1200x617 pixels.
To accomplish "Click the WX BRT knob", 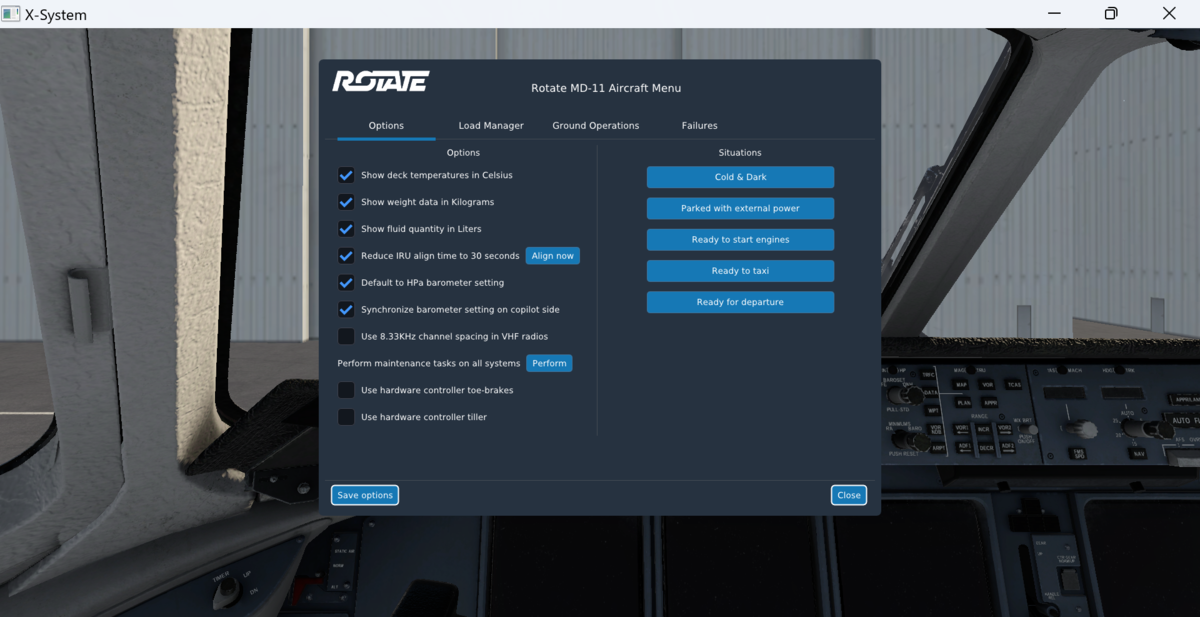I will pos(1029,430).
